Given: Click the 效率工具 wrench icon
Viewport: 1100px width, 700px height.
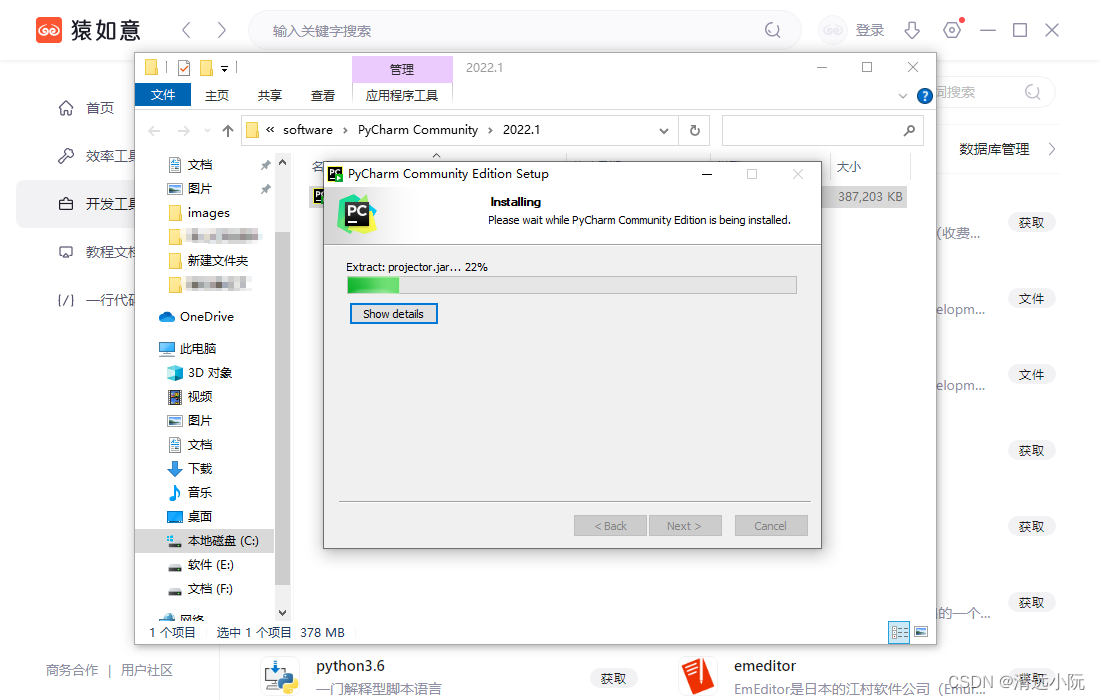Looking at the screenshot, I should [x=66, y=156].
